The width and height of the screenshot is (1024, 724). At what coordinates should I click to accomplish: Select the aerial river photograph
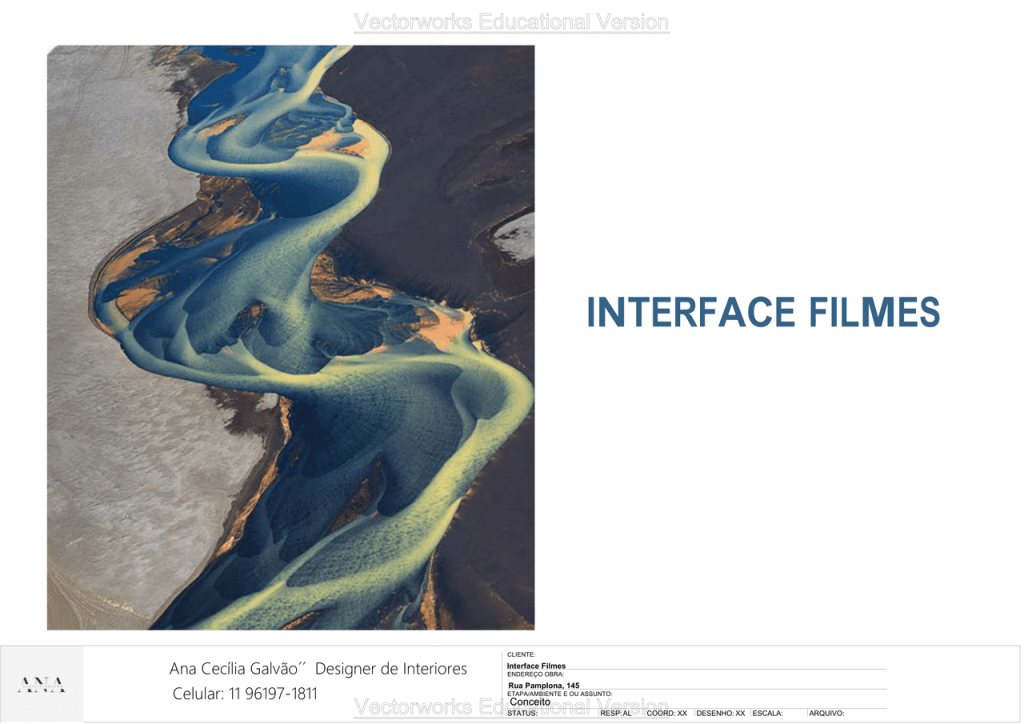pyautogui.click(x=291, y=338)
